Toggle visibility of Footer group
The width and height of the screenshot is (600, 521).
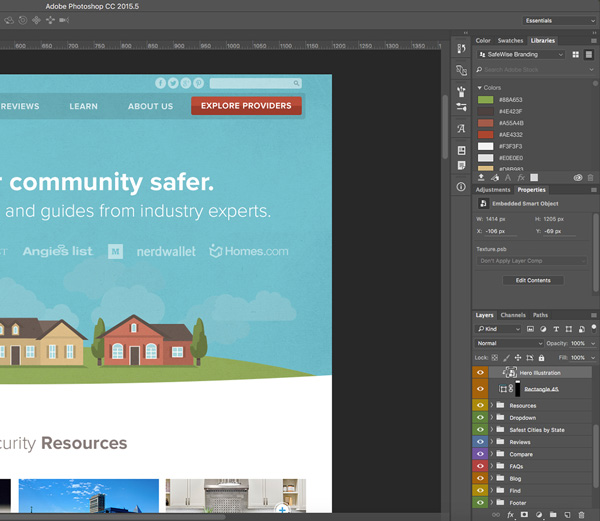tap(480, 502)
